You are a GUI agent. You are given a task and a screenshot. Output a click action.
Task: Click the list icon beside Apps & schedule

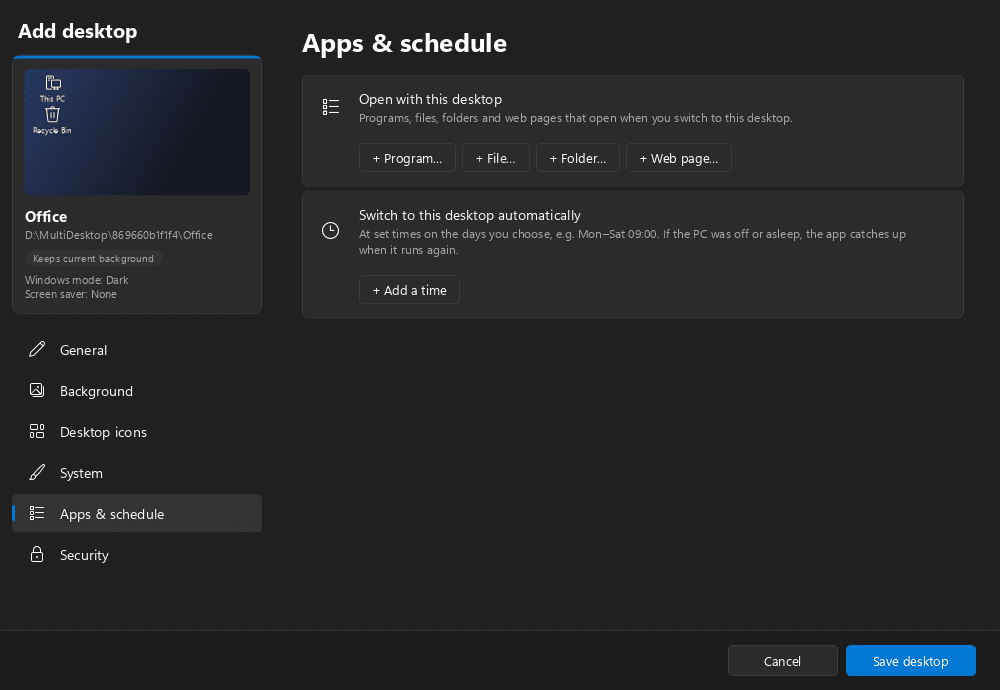click(x=37, y=513)
